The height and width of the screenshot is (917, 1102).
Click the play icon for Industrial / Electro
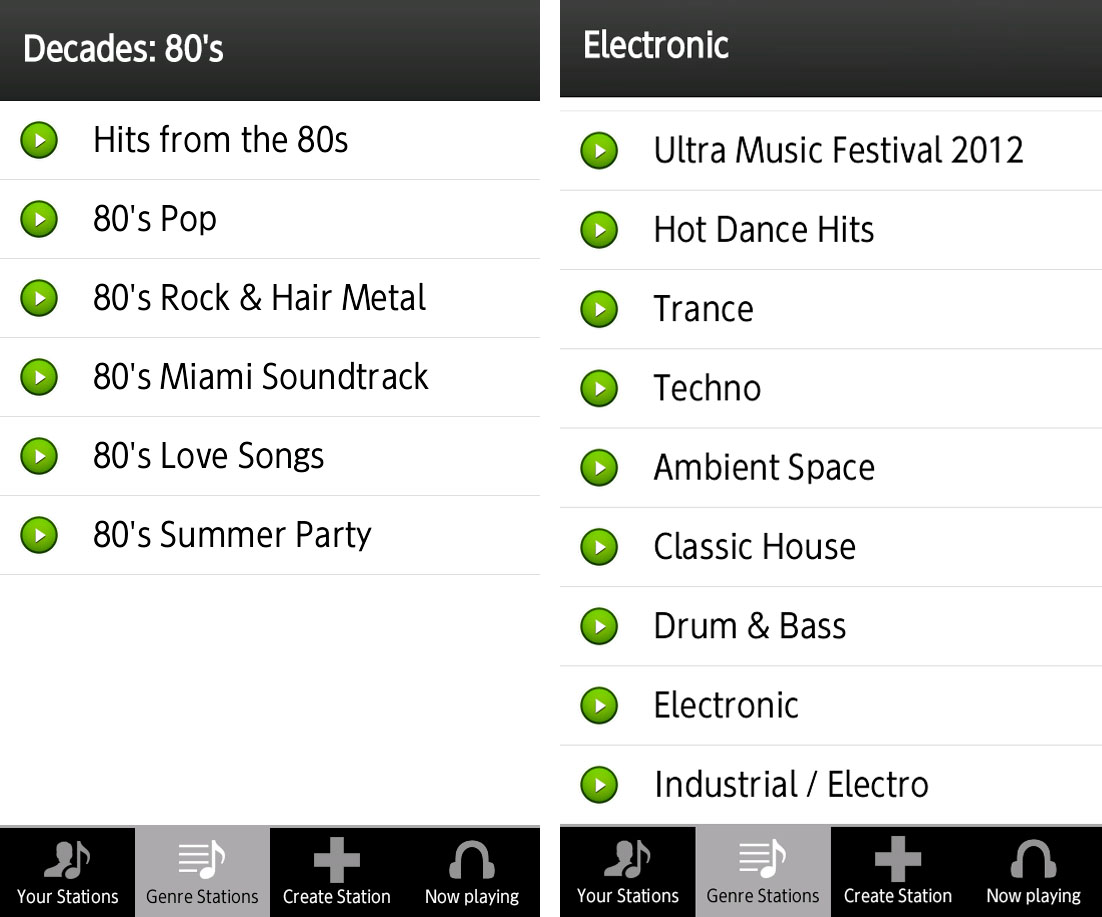pyautogui.click(x=599, y=784)
